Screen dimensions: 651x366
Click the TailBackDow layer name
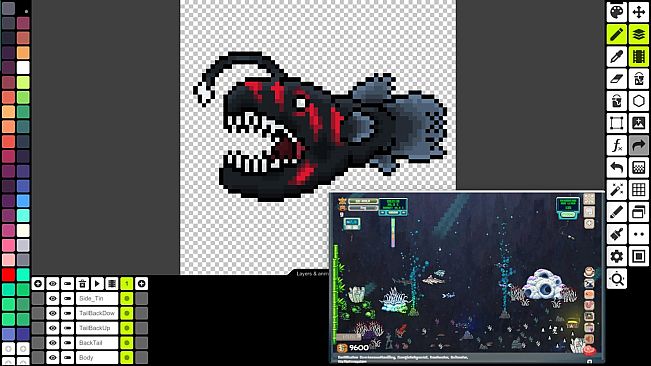click(97, 313)
